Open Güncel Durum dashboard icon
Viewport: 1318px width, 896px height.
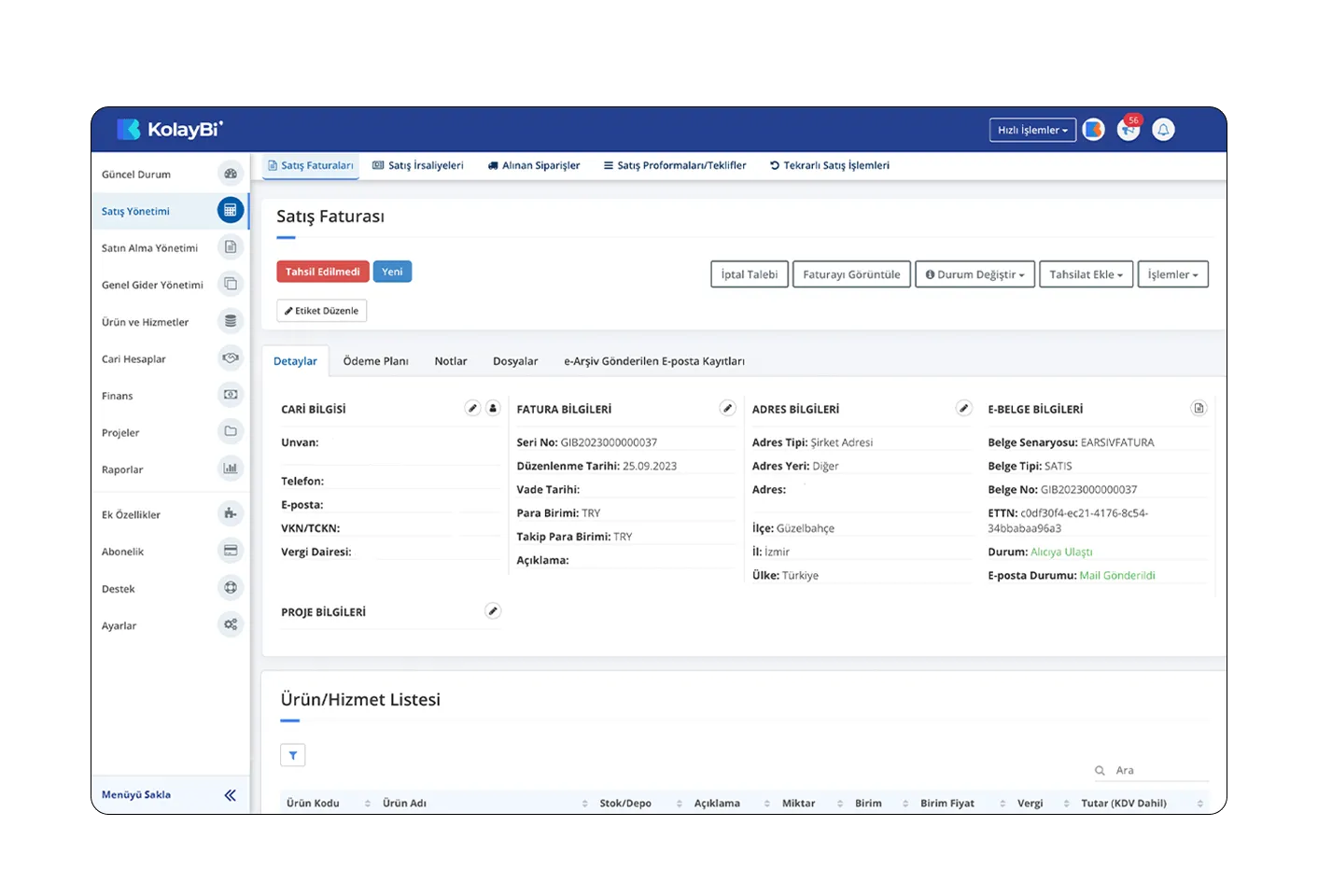tap(231, 174)
